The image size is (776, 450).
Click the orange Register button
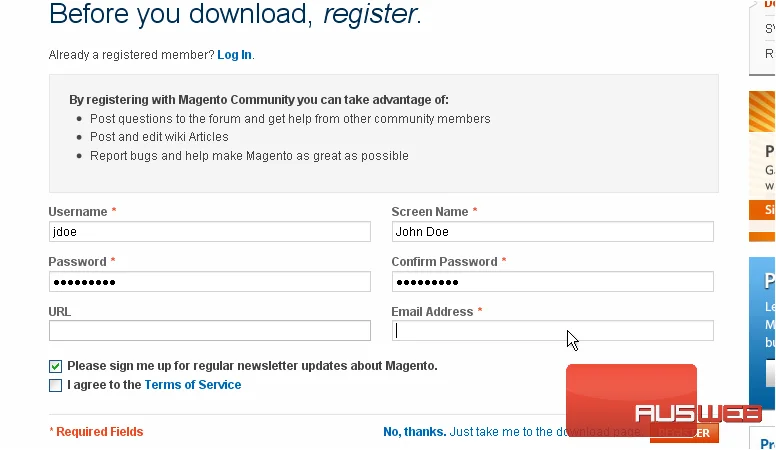[x=684, y=433]
